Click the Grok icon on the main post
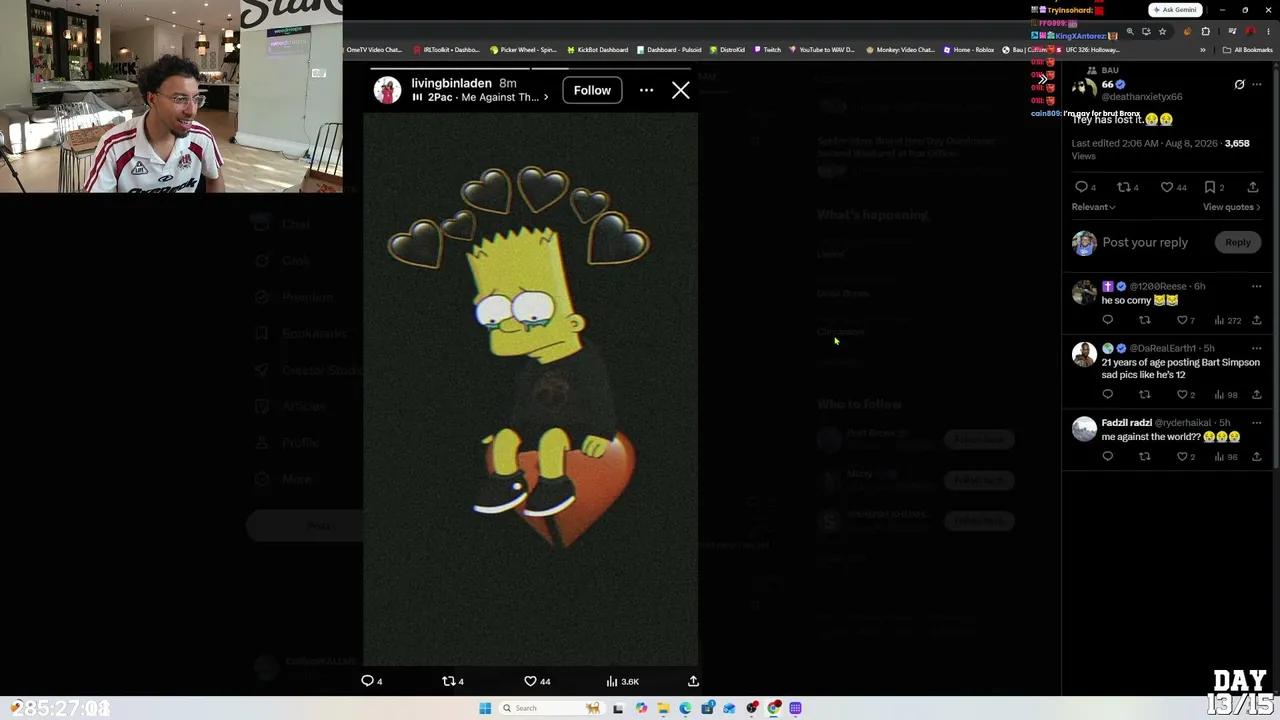Image resolution: width=1280 pixels, height=720 pixels. pos(1239,85)
